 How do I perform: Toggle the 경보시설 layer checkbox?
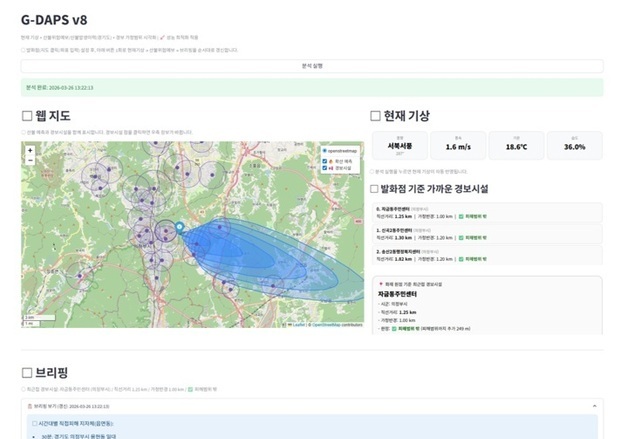click(324, 168)
